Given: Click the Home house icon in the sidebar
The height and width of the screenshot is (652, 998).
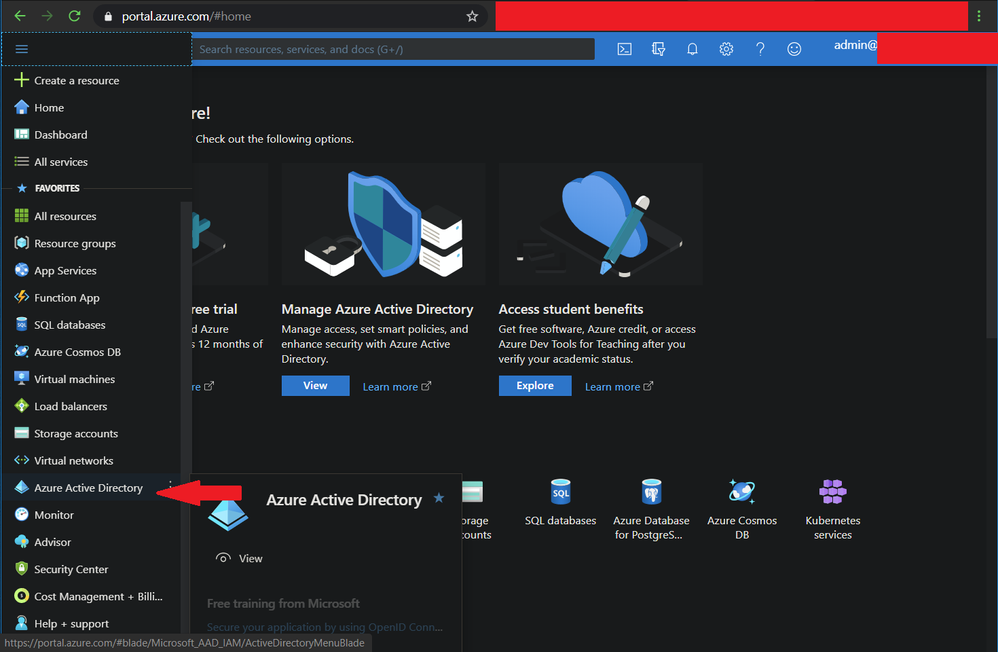Looking at the screenshot, I should tap(22, 107).
